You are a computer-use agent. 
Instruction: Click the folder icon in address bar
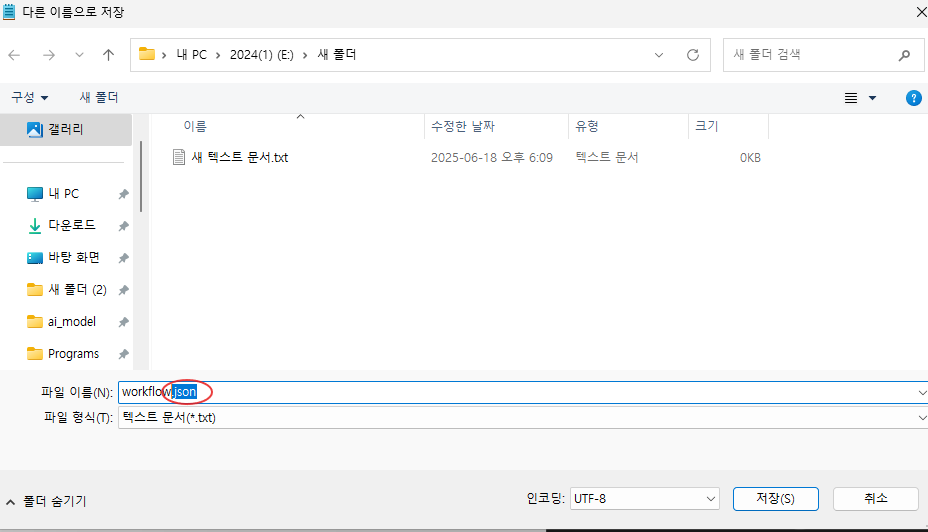point(147,54)
